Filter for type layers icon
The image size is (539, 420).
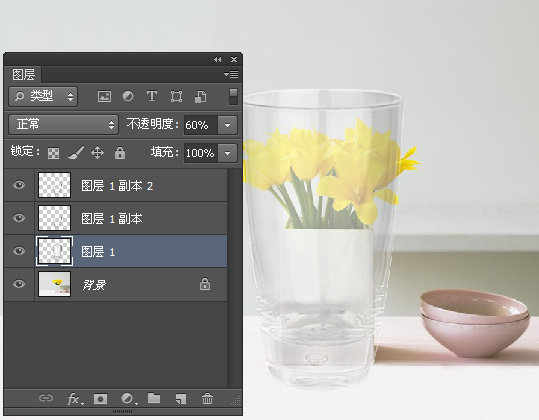pos(152,96)
